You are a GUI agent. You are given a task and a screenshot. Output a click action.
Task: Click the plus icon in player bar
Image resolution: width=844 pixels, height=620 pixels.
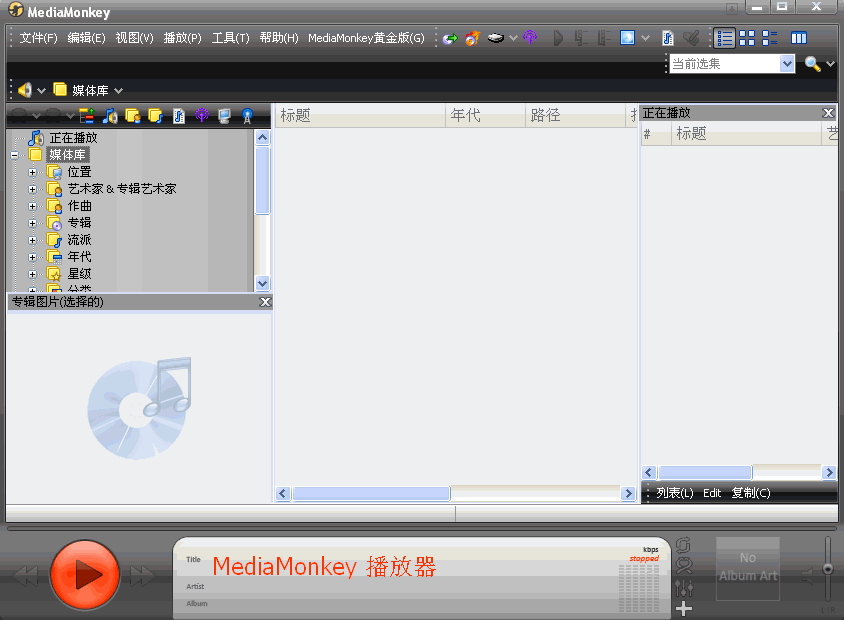[x=684, y=609]
